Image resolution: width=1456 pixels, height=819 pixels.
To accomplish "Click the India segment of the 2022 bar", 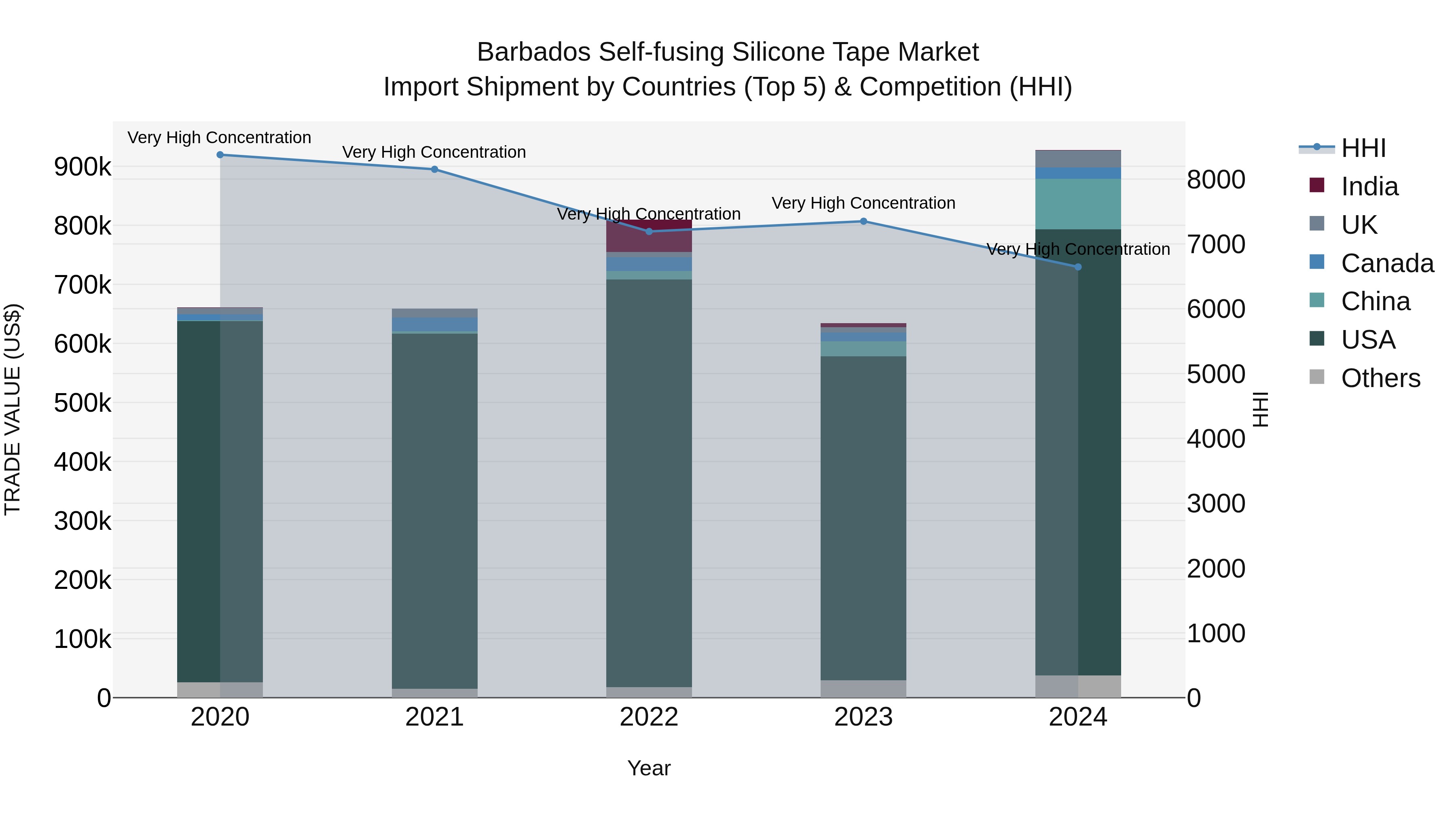I will 649,236.
